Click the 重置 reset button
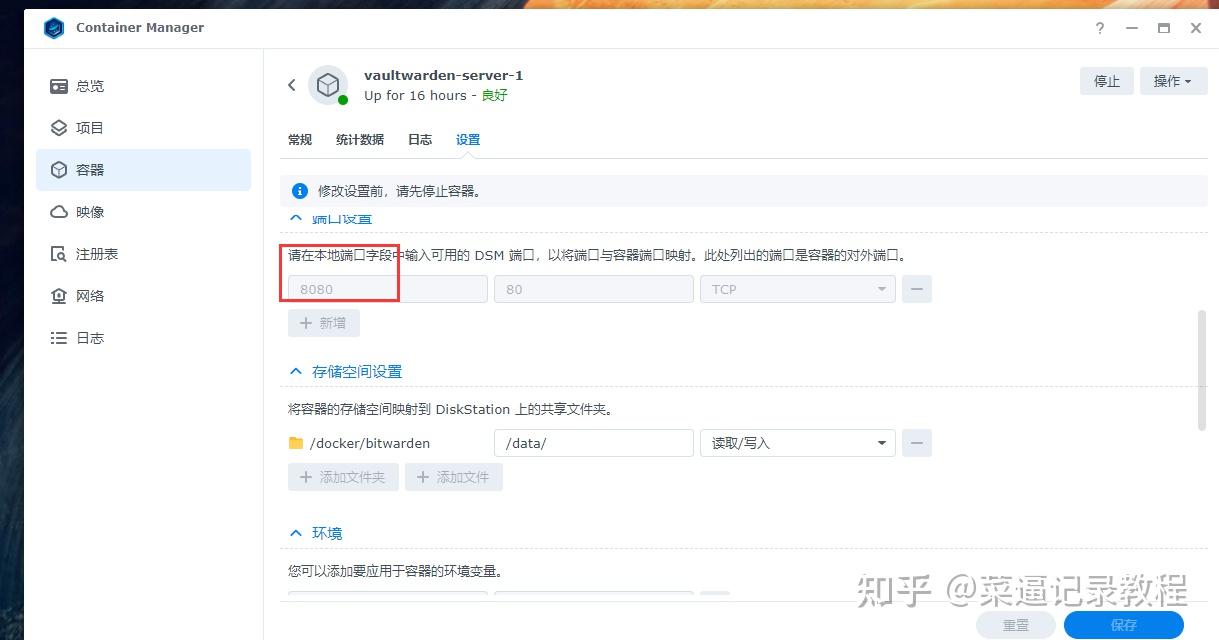Screen dimensions: 1219x640 tap(1015, 625)
